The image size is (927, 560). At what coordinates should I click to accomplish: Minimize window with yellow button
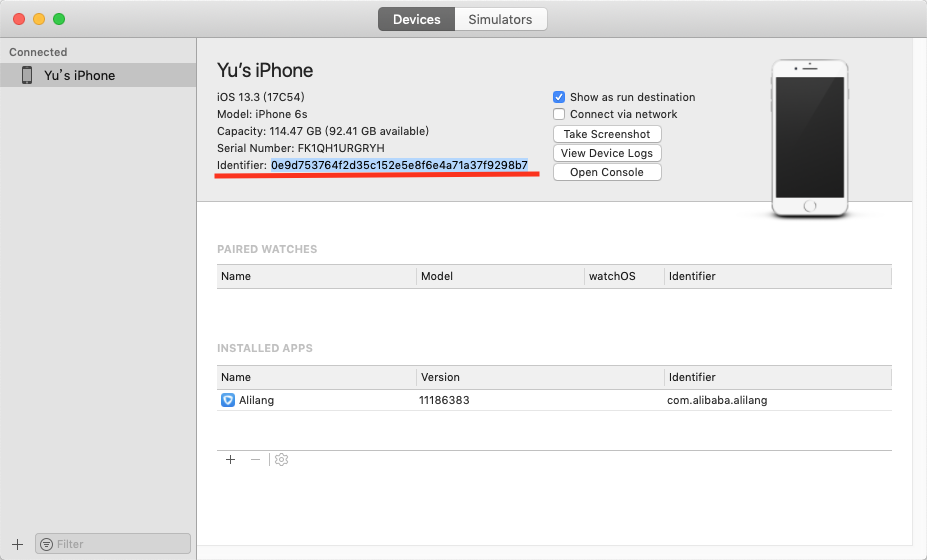click(39, 19)
